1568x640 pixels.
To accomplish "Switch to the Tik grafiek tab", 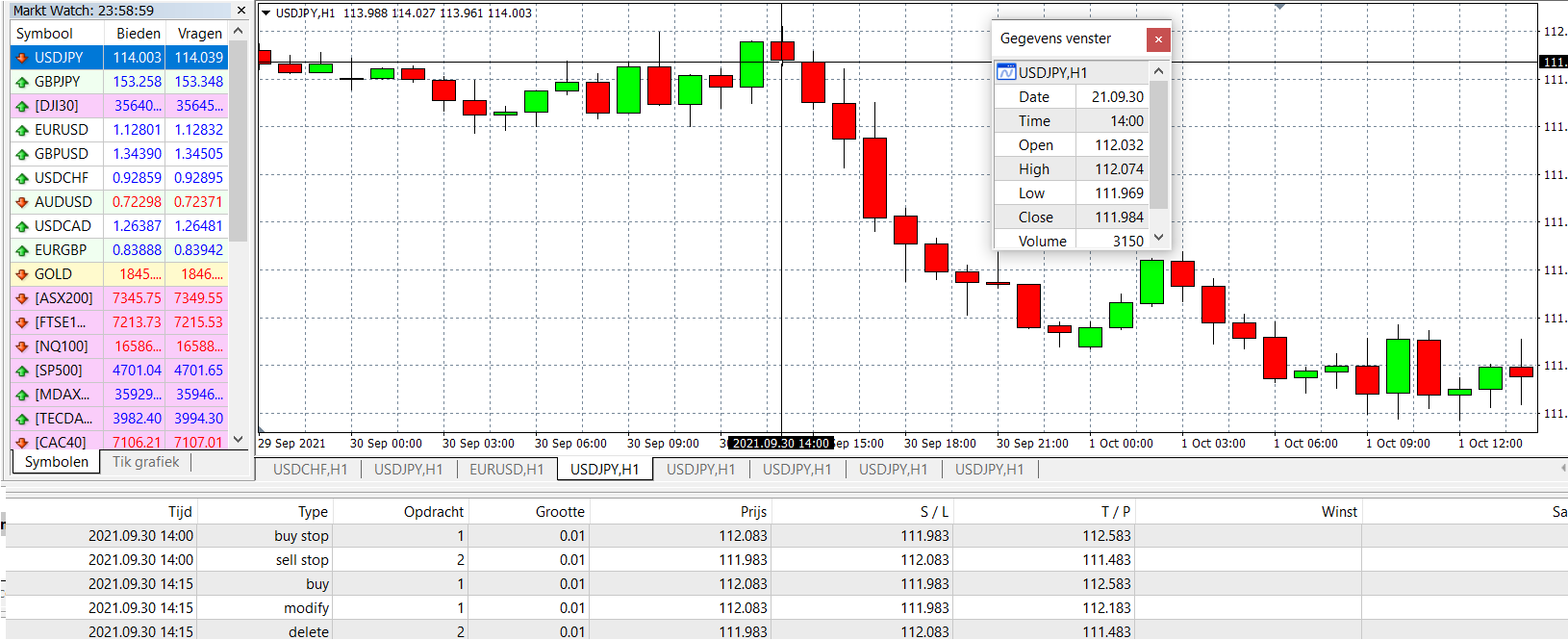I will (x=146, y=462).
